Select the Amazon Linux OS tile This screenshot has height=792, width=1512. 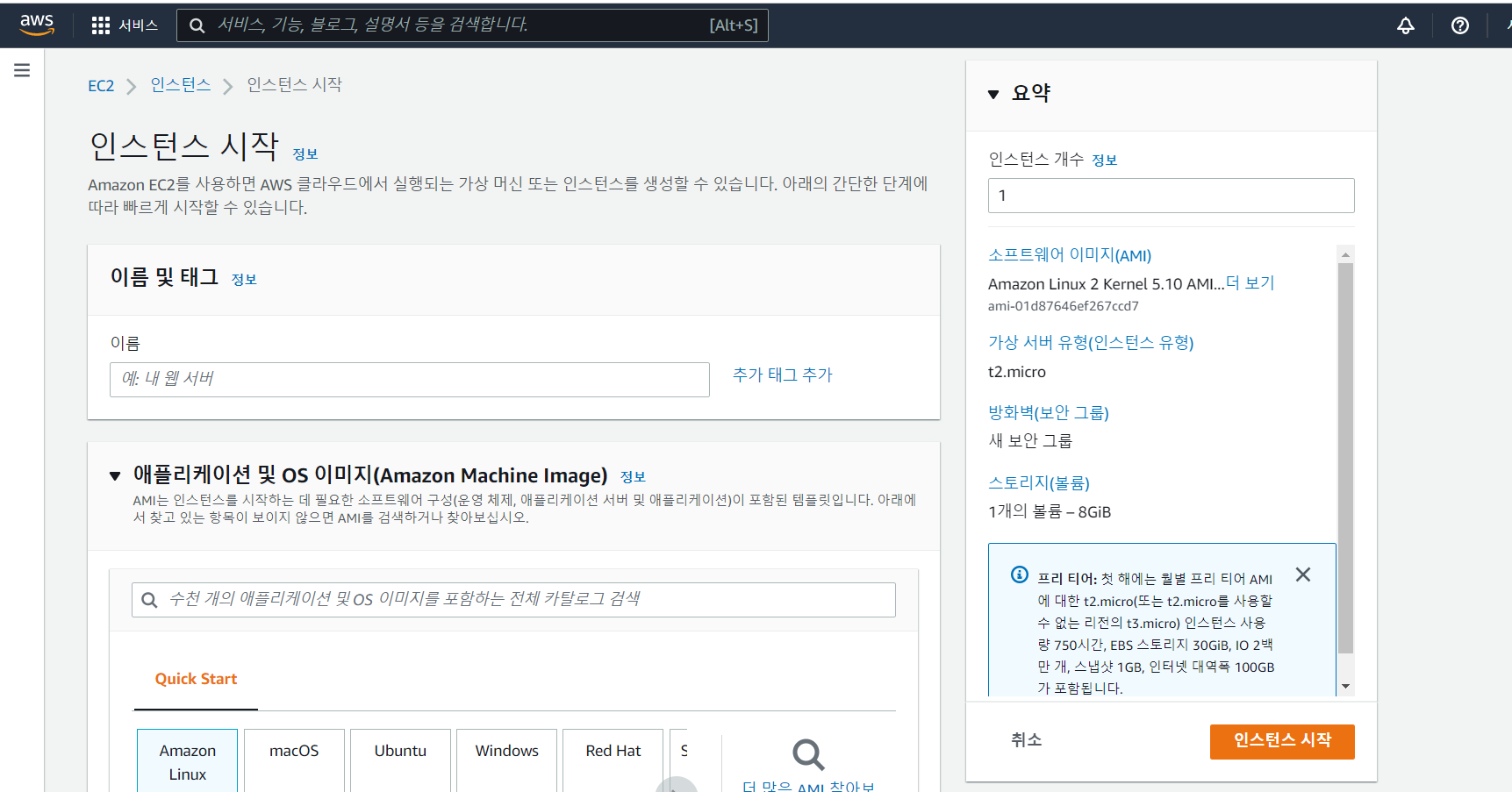pos(187,761)
